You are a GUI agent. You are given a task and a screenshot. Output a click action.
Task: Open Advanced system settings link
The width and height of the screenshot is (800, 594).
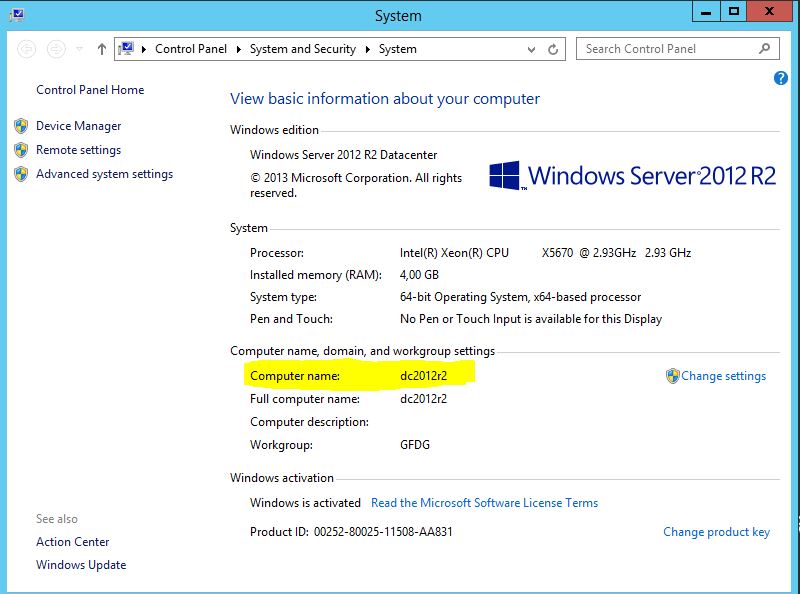click(x=105, y=174)
